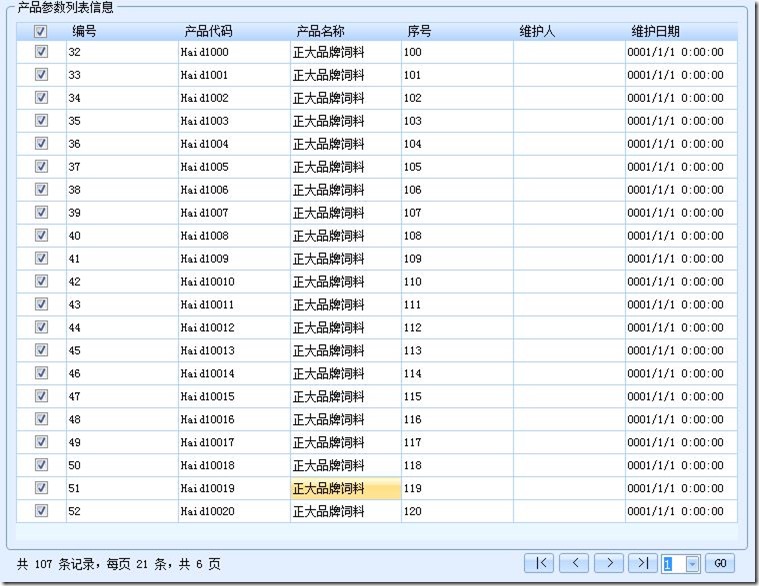Image resolution: width=759 pixels, height=586 pixels.
Task: Open the page number dropdown
Action: tap(693, 564)
